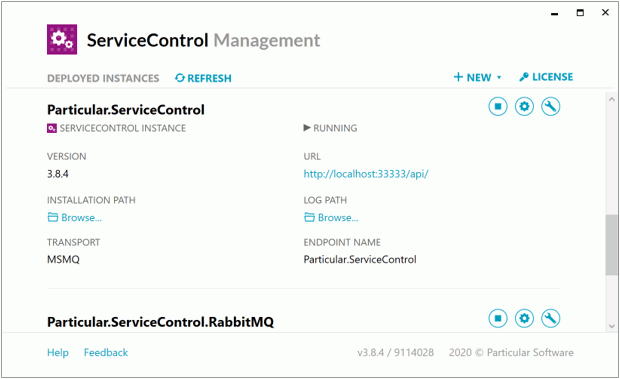Open the Help link
620x379 pixels.
coord(58,353)
